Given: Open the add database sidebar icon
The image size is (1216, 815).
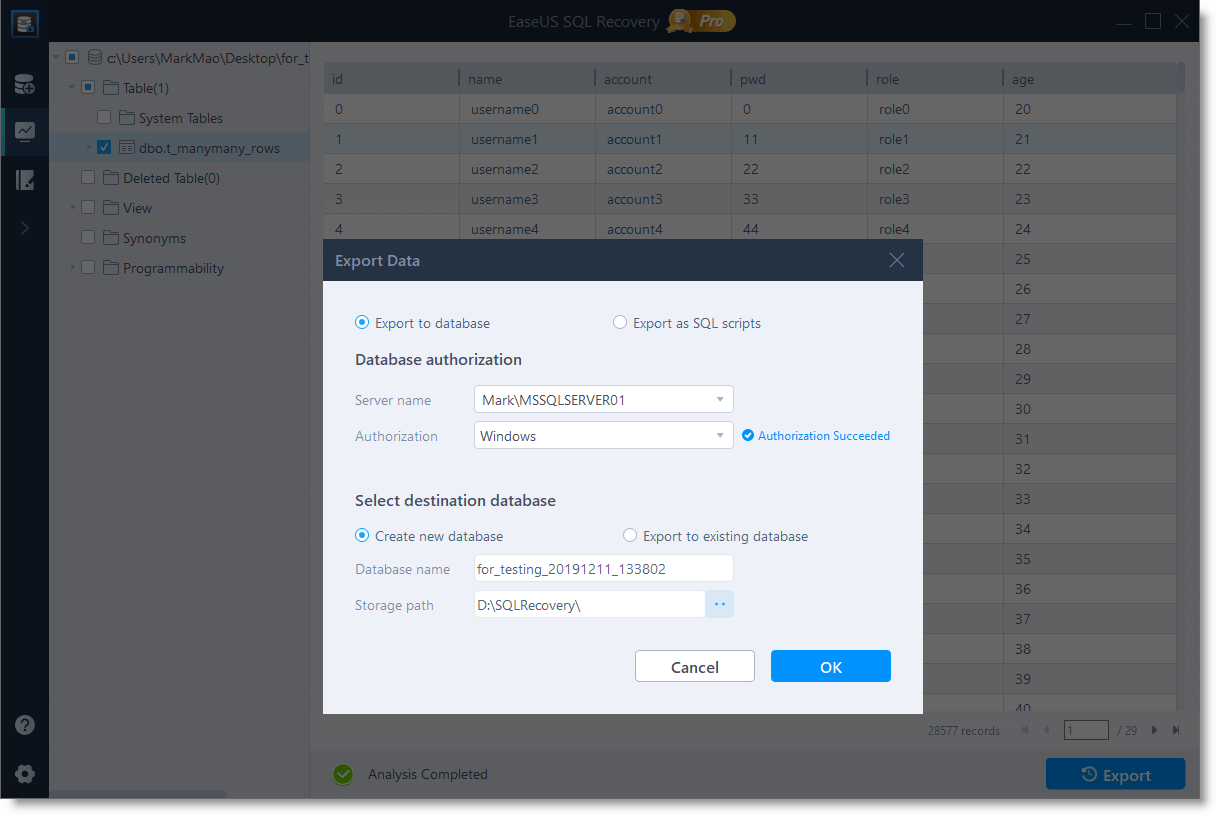Looking at the screenshot, I should point(25,85).
